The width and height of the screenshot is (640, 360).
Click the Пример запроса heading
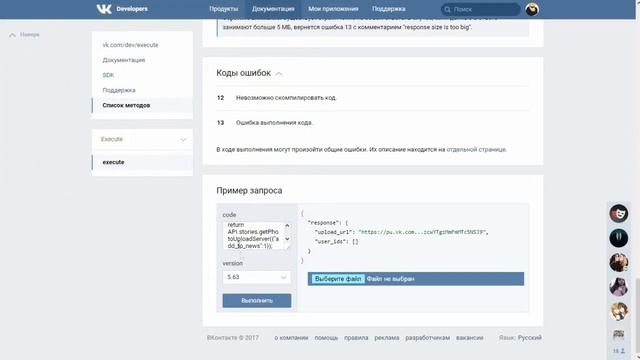pos(249,191)
